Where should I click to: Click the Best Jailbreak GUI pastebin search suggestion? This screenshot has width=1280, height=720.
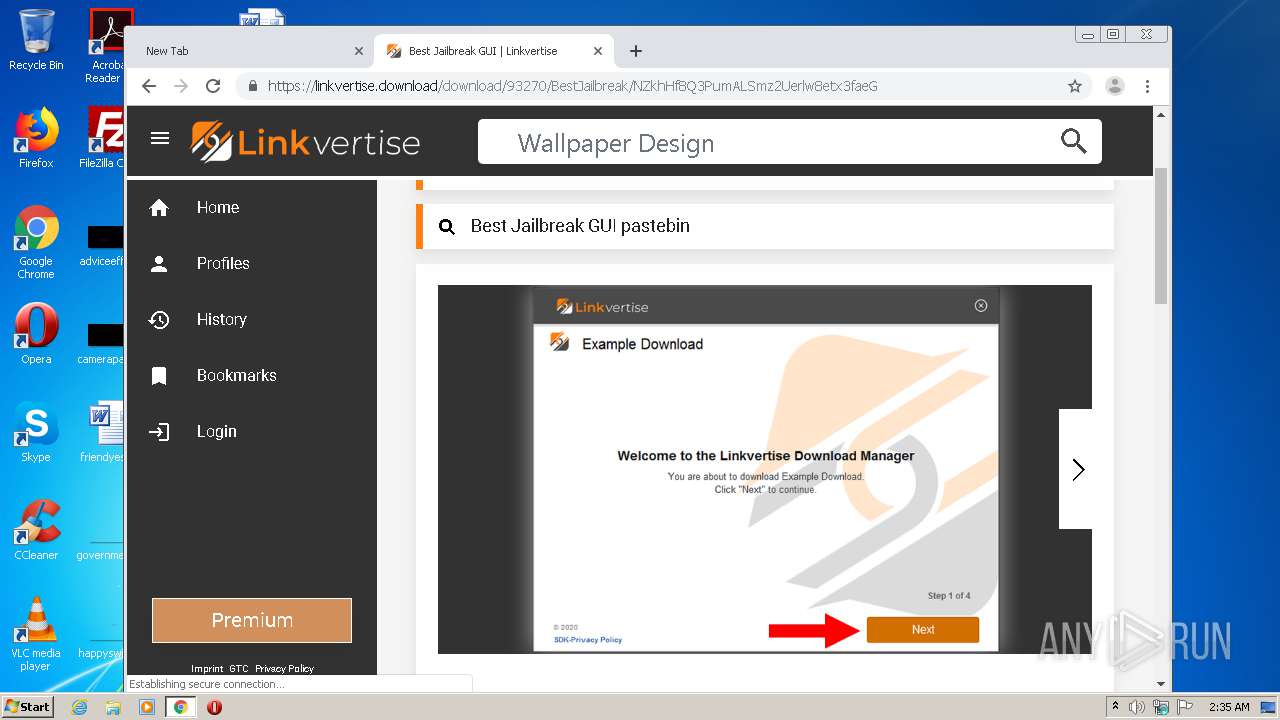click(765, 226)
